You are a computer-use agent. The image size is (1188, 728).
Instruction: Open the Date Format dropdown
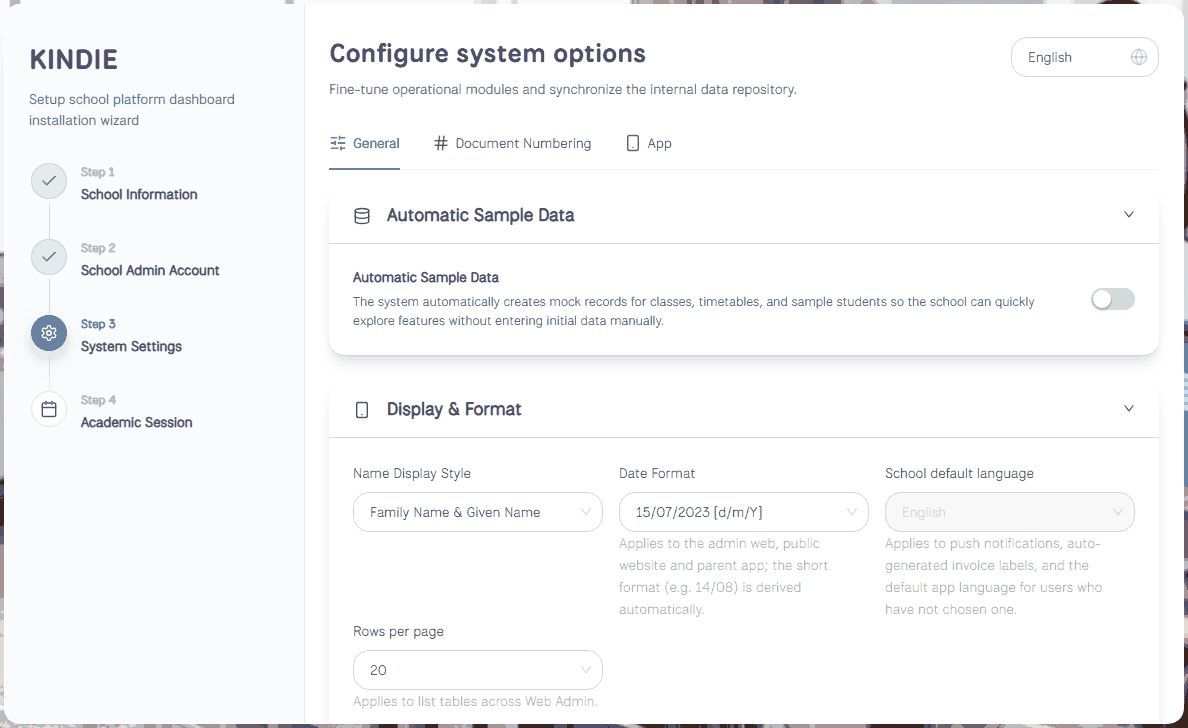[743, 512]
